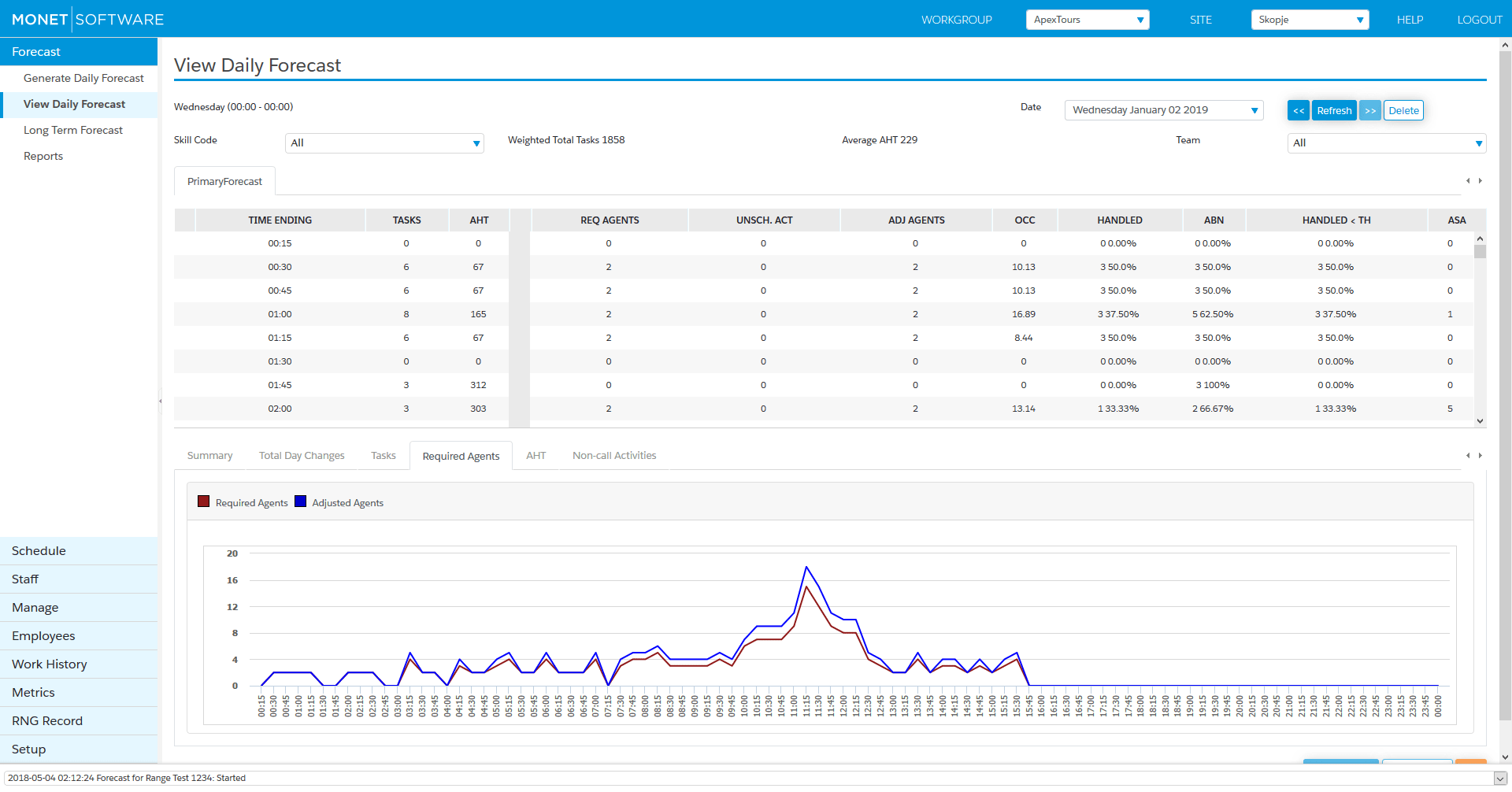The height and width of the screenshot is (792, 1512).
Task: Click the status bar expand chevron
Action: 1499,779
